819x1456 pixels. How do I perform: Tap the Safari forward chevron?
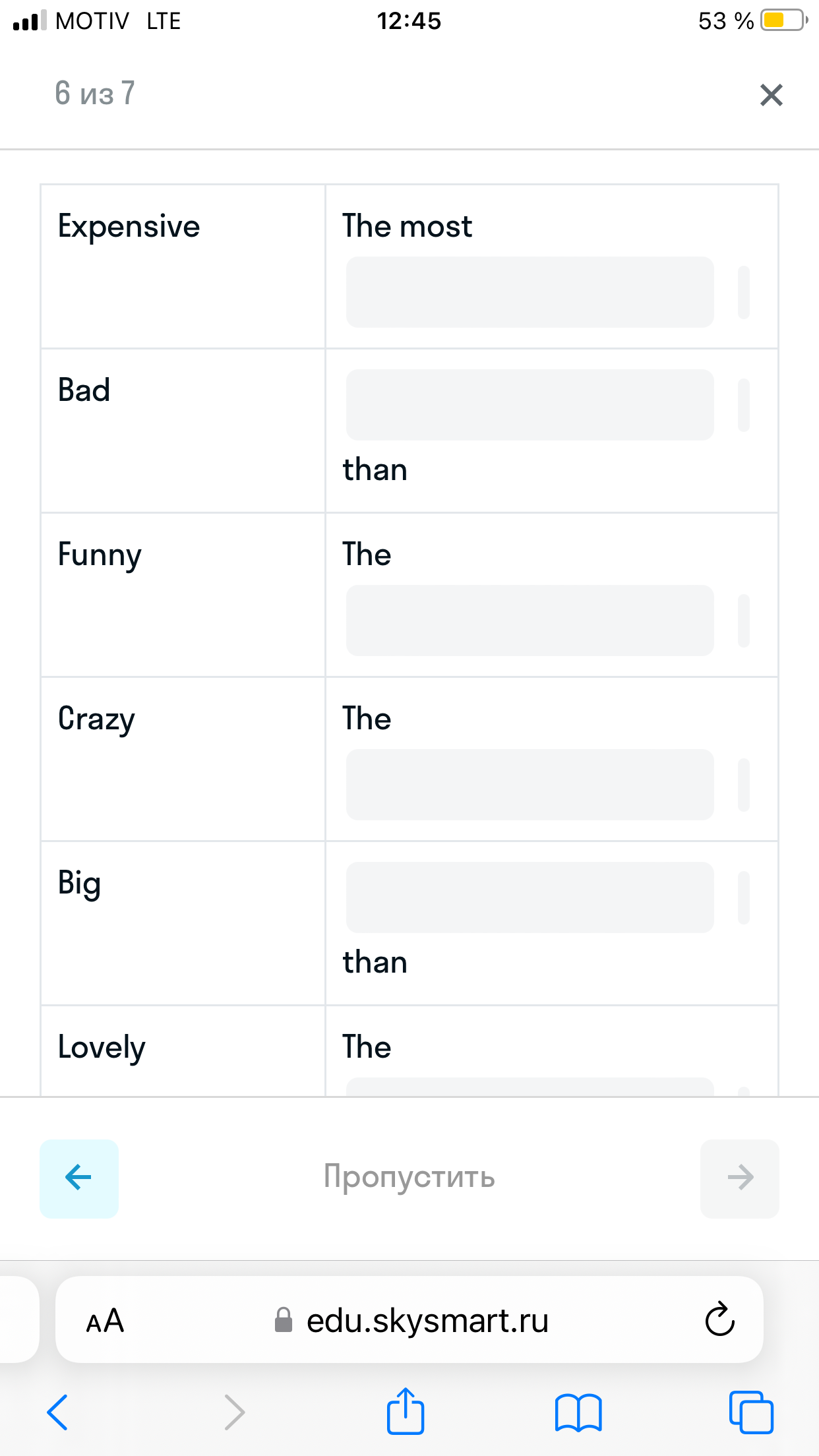point(234,1412)
